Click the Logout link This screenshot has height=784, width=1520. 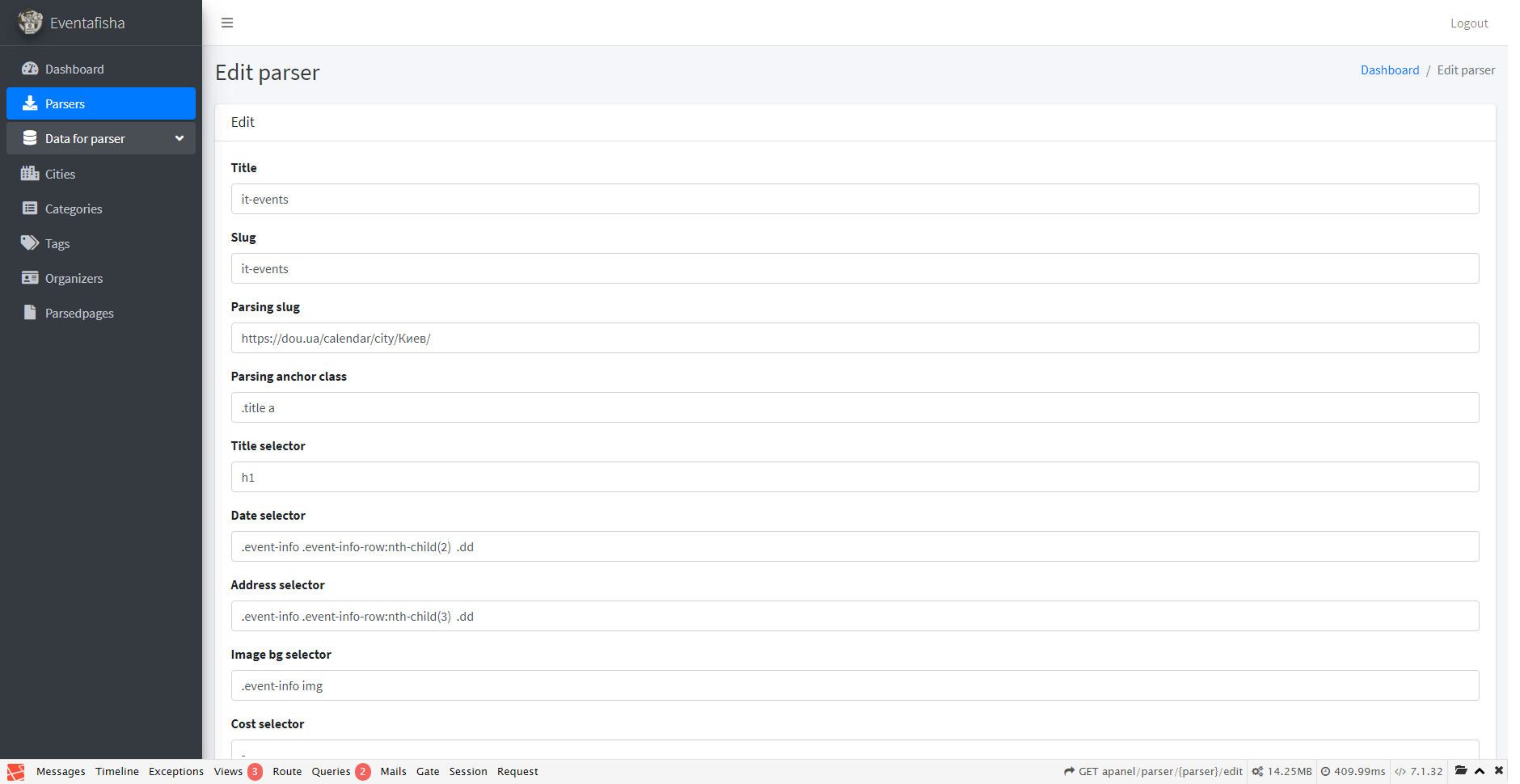(1468, 23)
